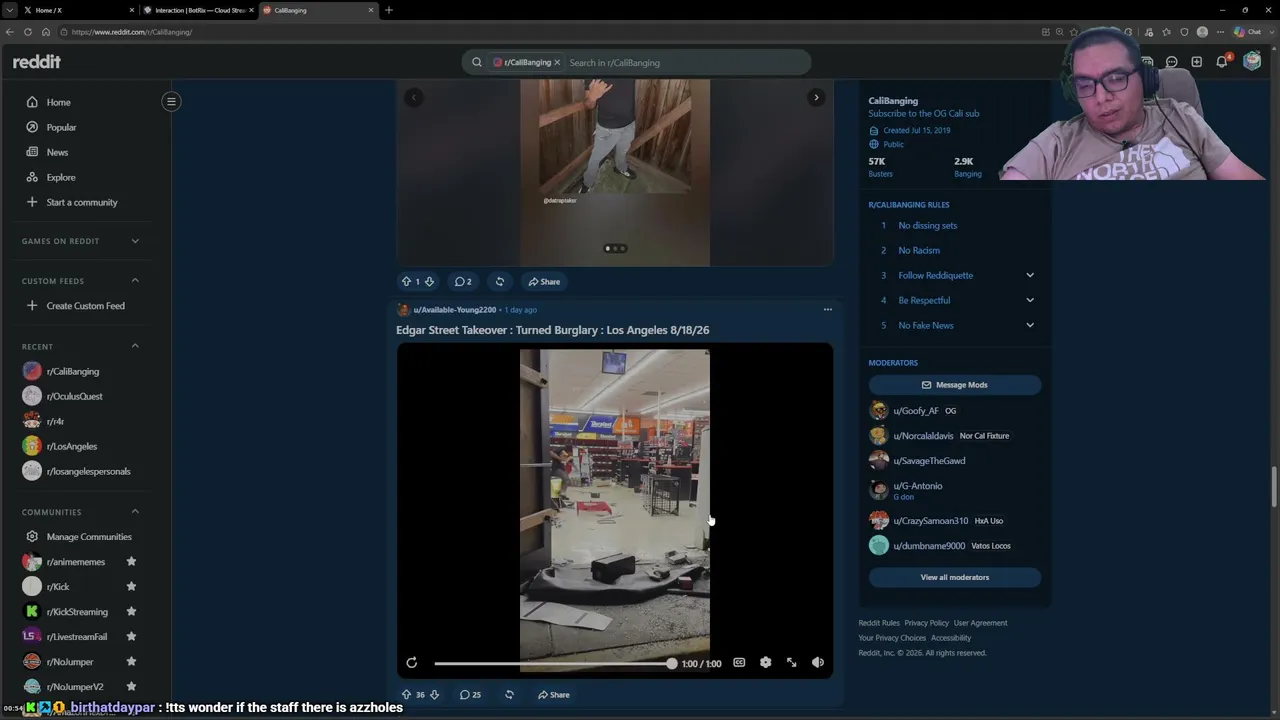Open the browser tab search dropdown
Image resolution: width=1280 pixels, height=720 pixels.
point(9,10)
